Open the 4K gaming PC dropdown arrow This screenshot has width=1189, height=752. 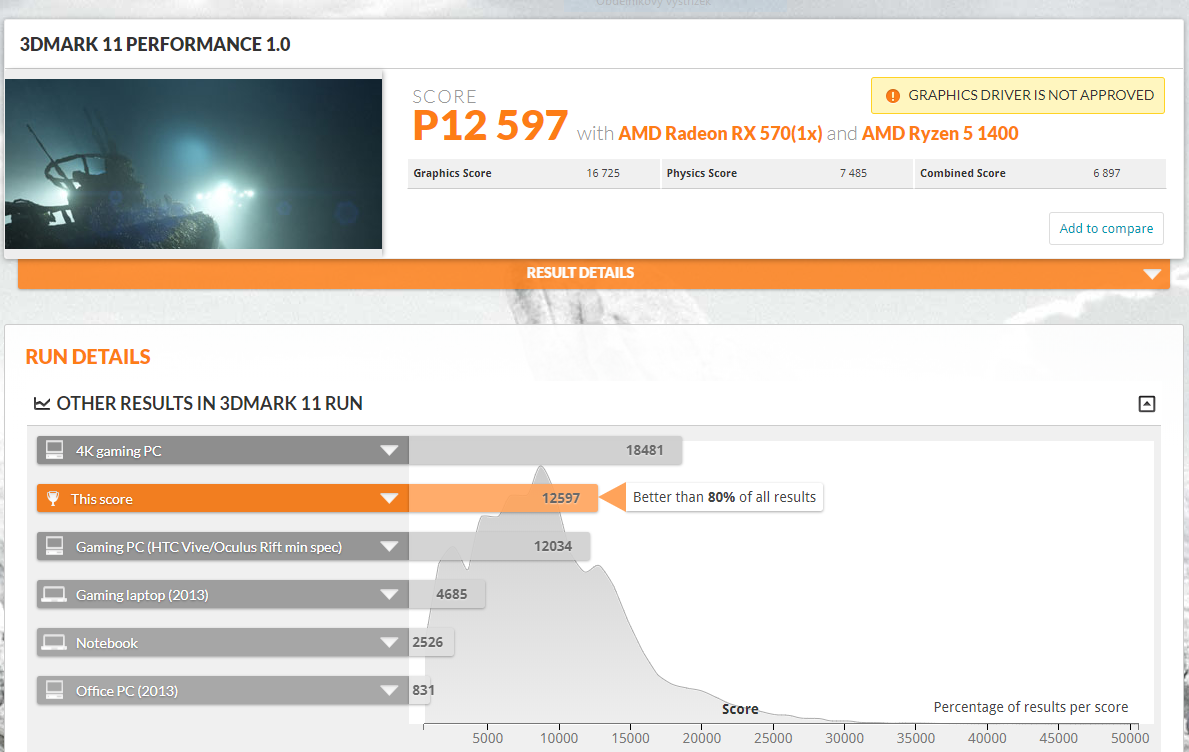(389, 451)
